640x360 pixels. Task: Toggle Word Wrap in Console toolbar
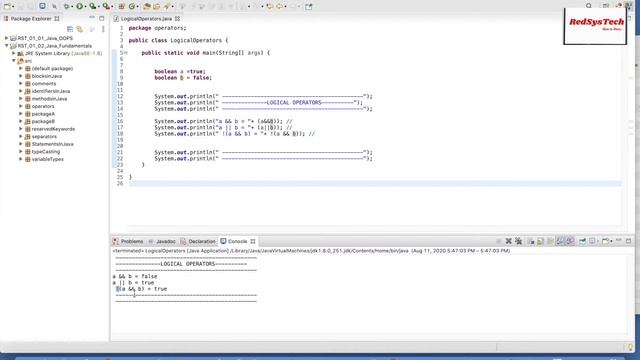pos(550,241)
